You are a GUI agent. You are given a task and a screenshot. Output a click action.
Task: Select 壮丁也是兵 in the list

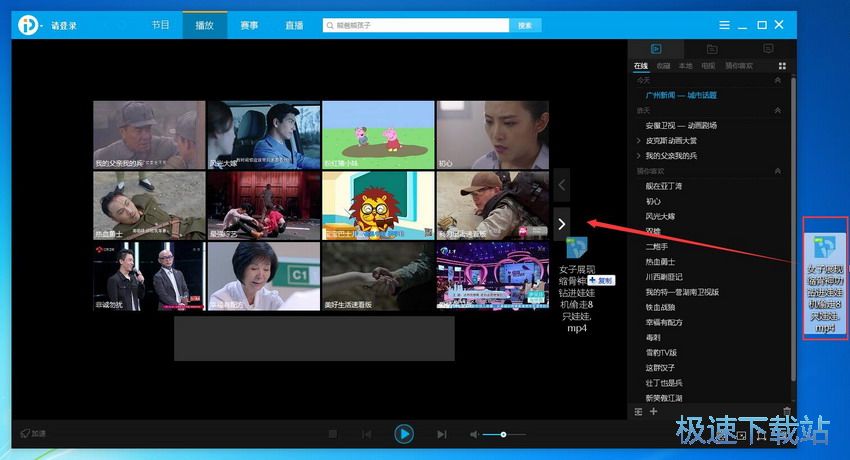[664, 384]
